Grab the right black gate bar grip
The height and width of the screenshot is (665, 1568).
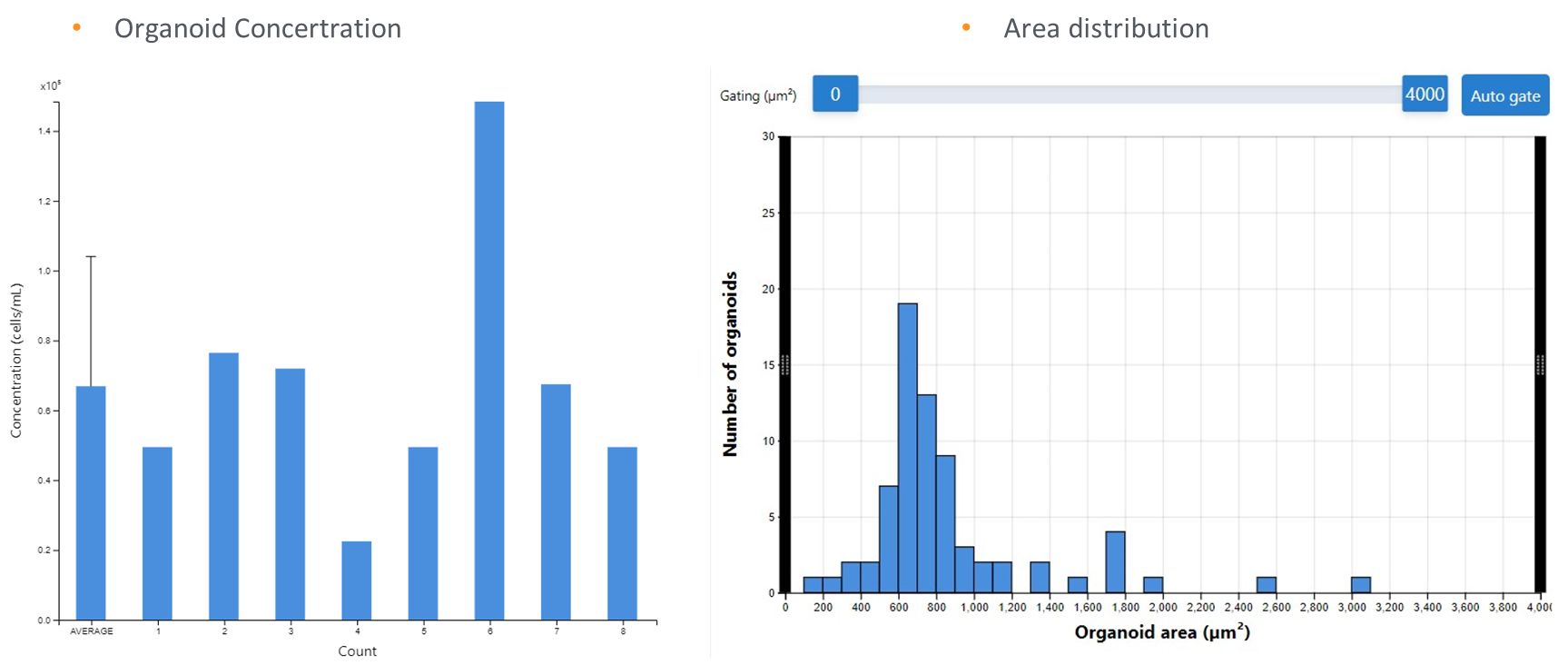[x=1540, y=364]
